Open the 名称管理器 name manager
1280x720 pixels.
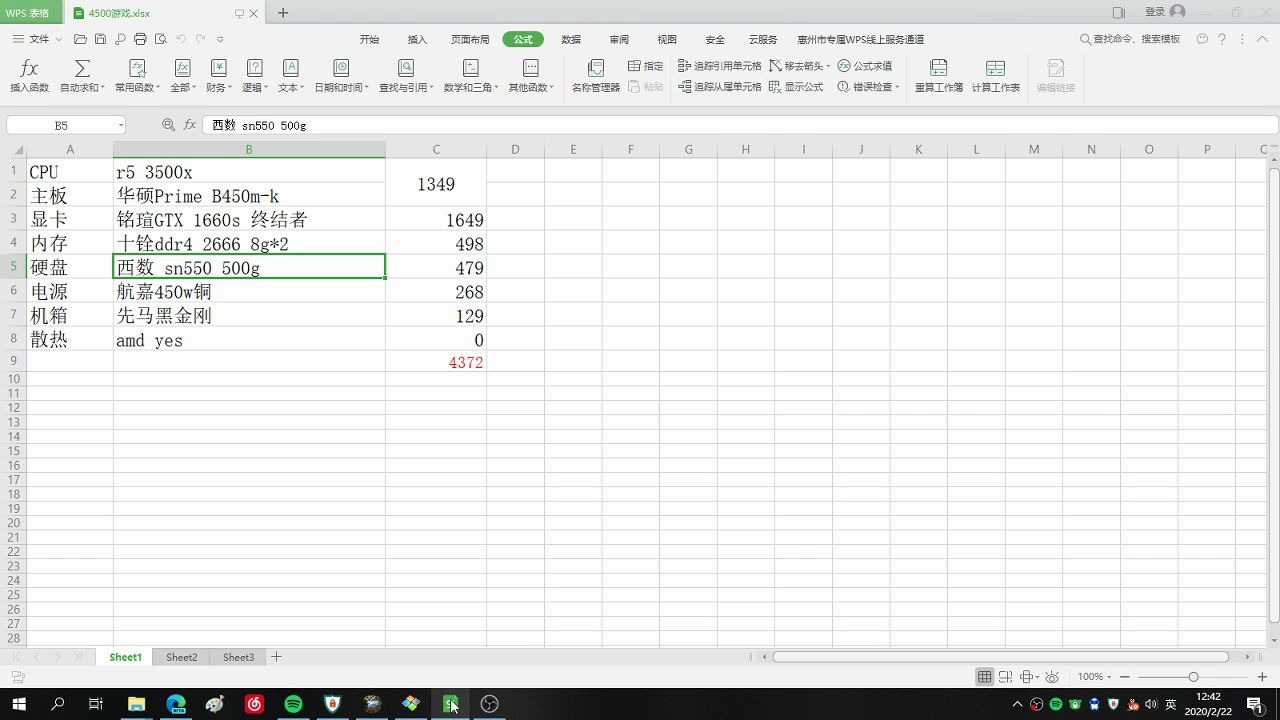[x=596, y=76]
